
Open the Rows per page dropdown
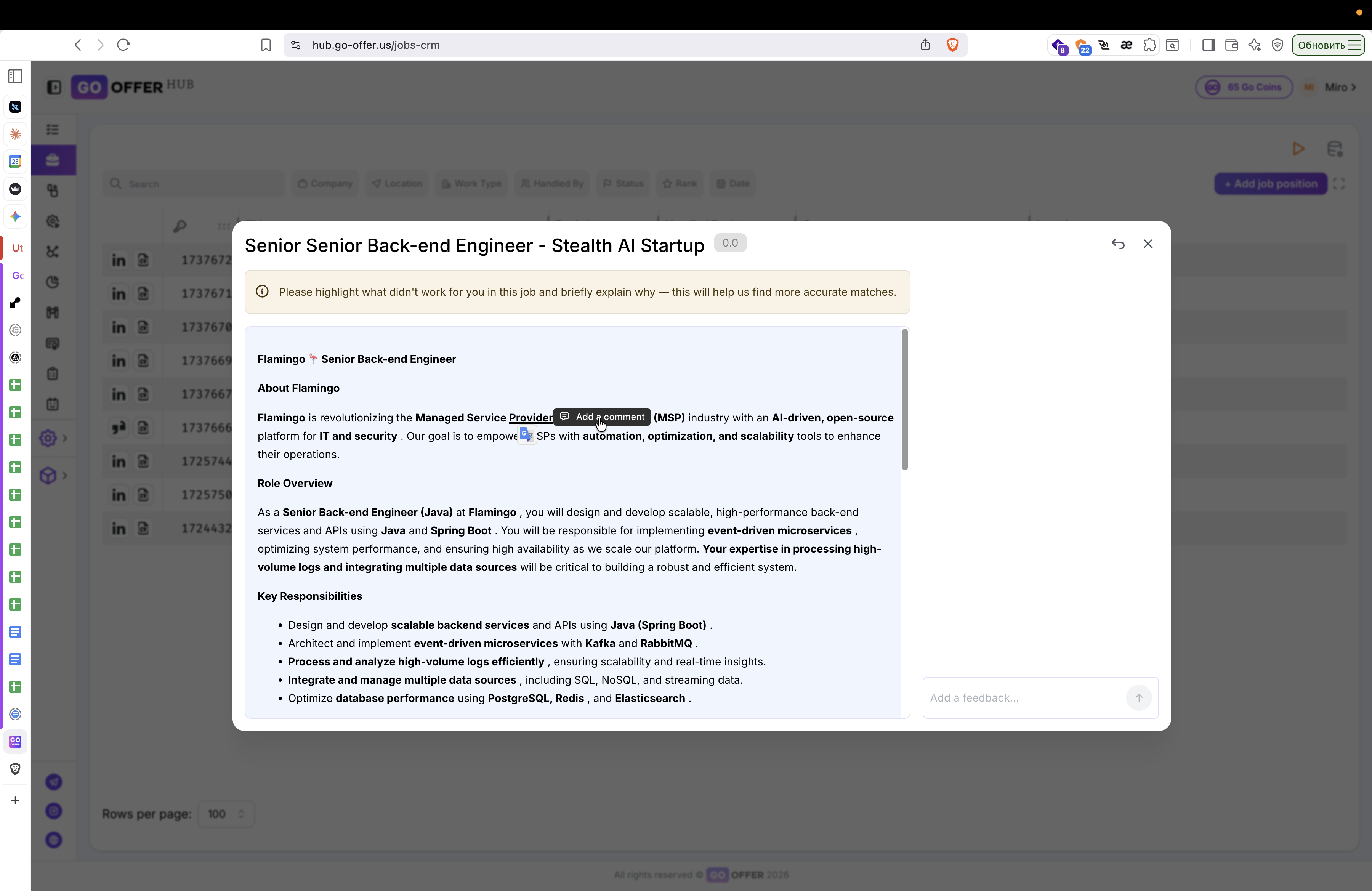[x=225, y=814]
